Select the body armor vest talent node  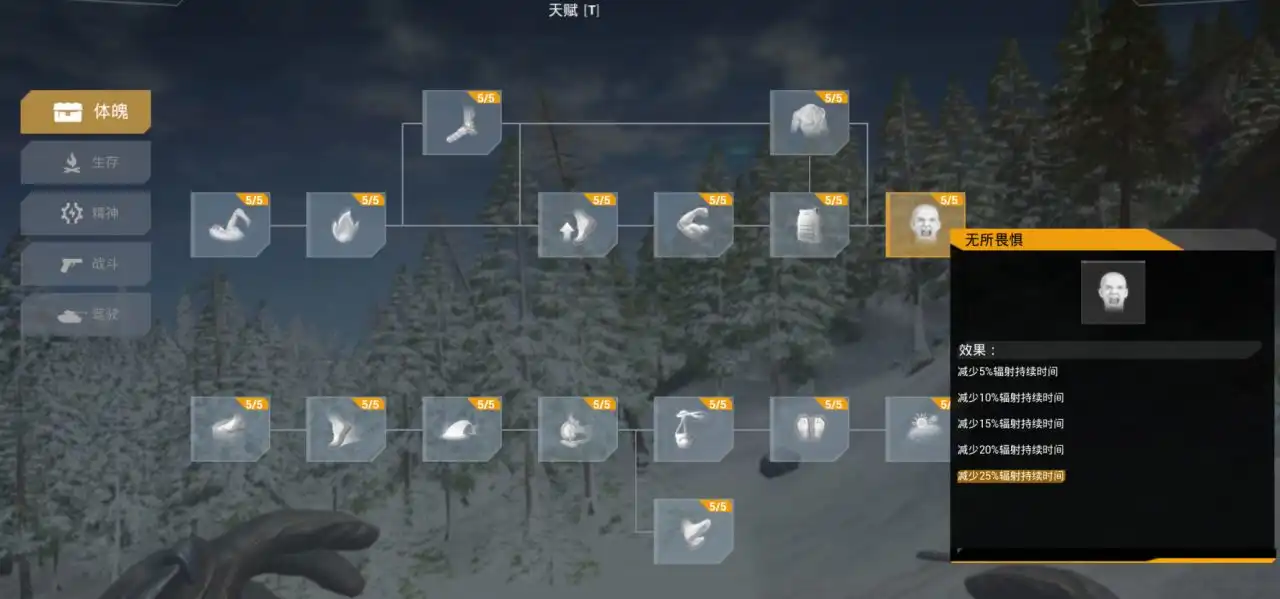pyautogui.click(x=810, y=225)
